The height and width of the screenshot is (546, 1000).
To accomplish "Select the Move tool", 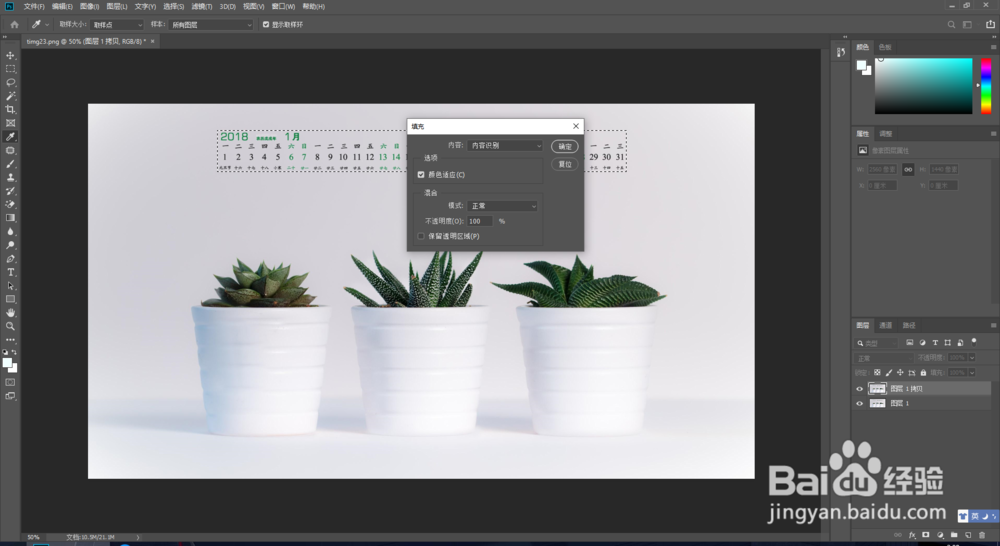I will click(10, 55).
